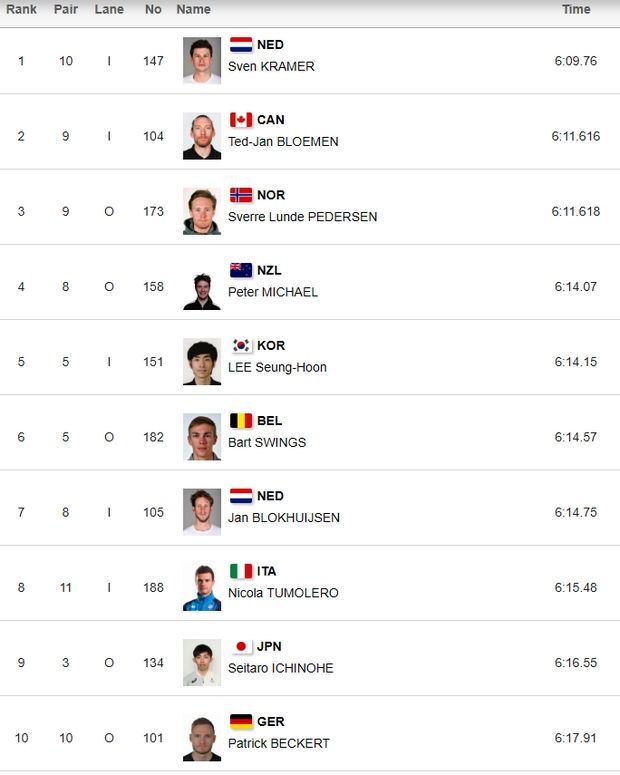
Task: Click Nicola TUMOLERO's headshot thumbnail
Action: [202, 588]
